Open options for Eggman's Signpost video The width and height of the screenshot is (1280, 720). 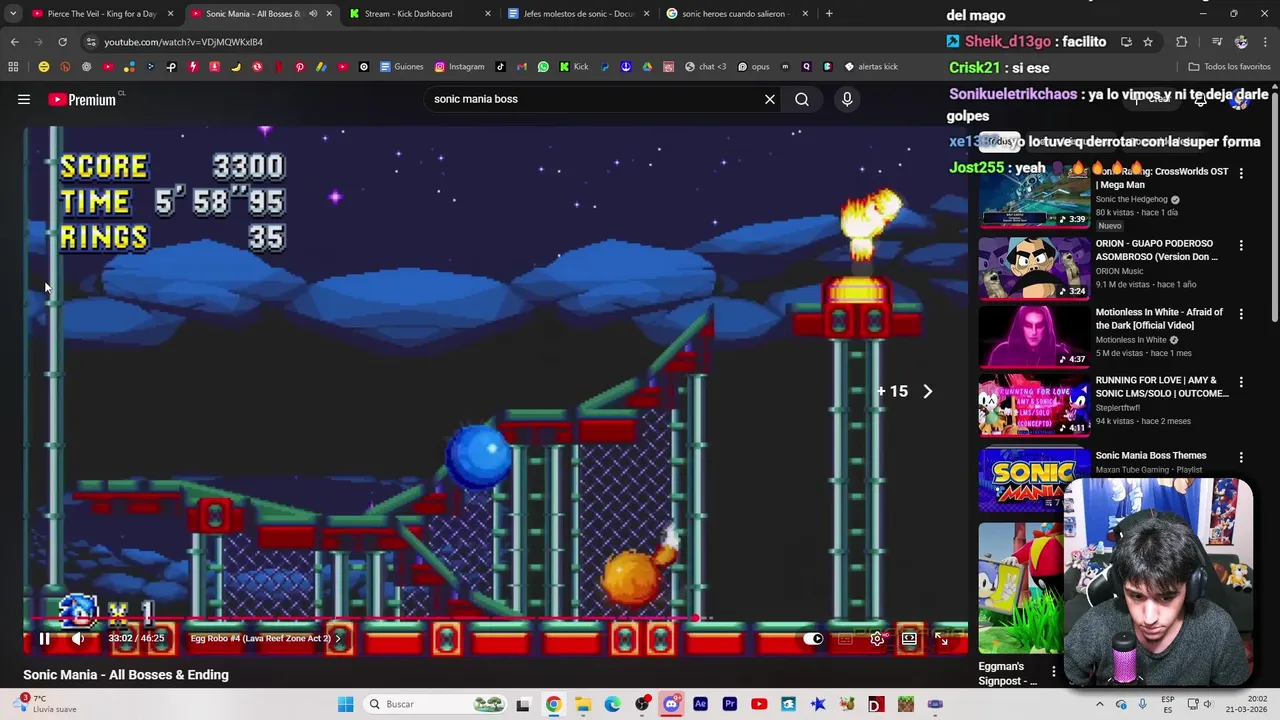[x=1053, y=671]
